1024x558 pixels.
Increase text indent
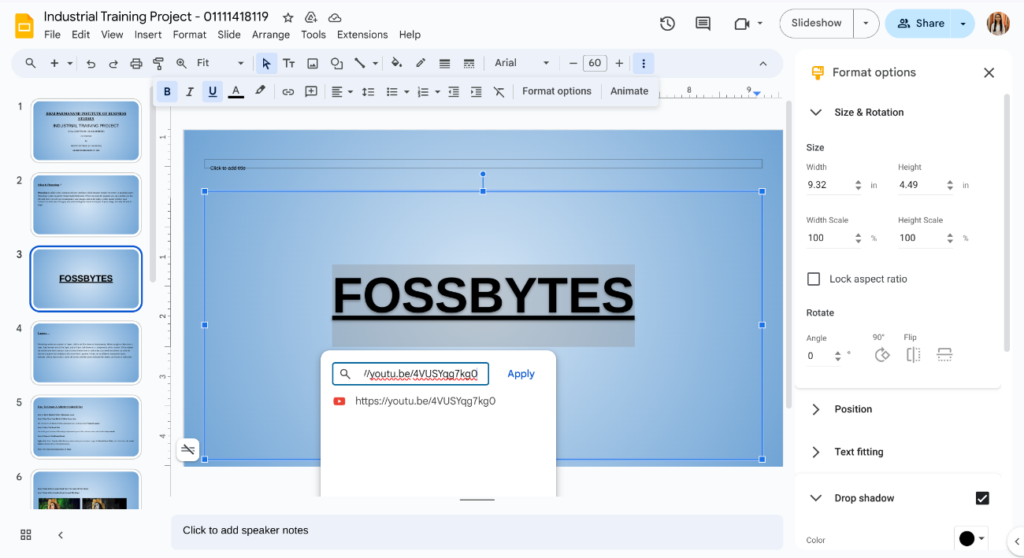pos(476,91)
